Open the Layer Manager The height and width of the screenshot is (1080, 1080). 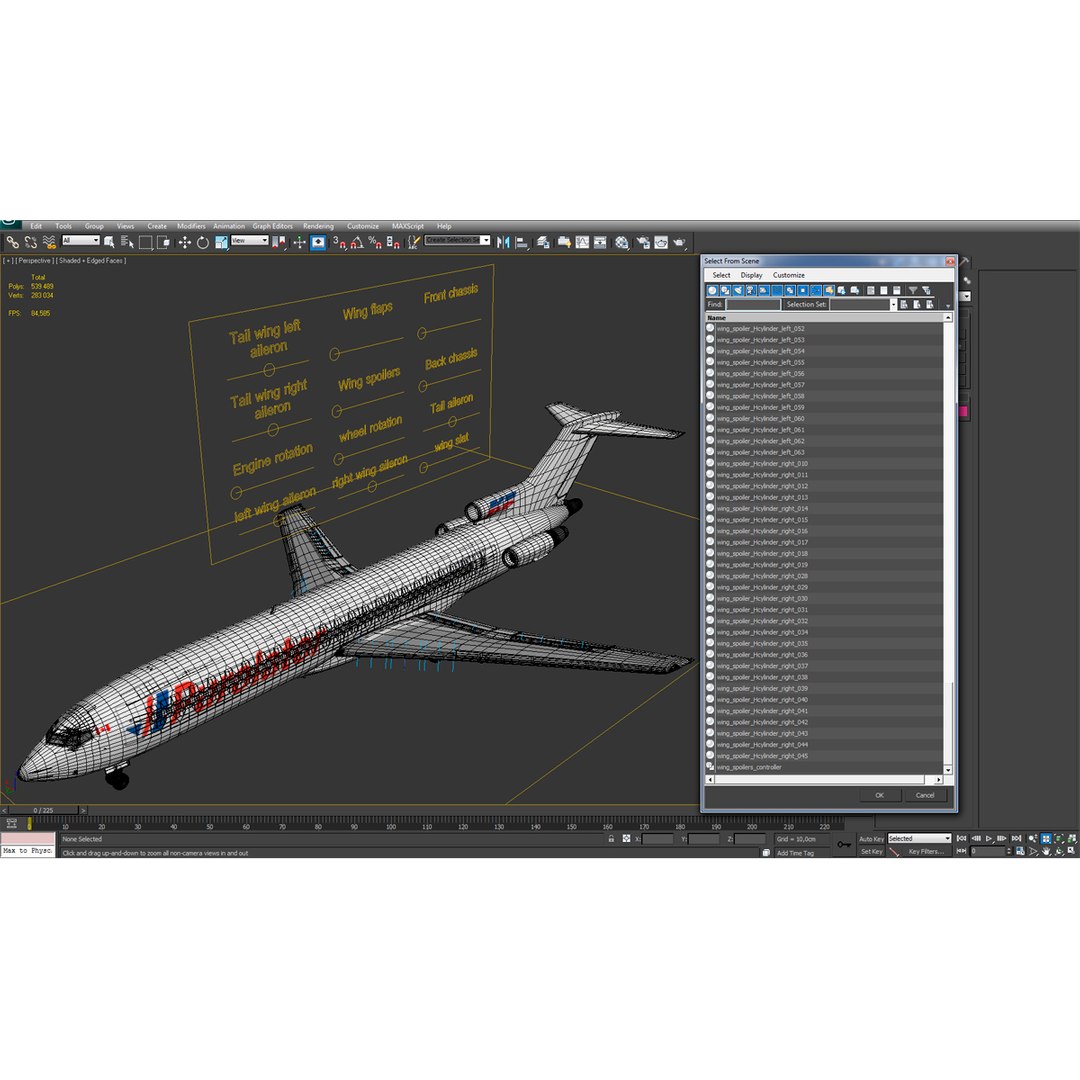click(x=543, y=242)
